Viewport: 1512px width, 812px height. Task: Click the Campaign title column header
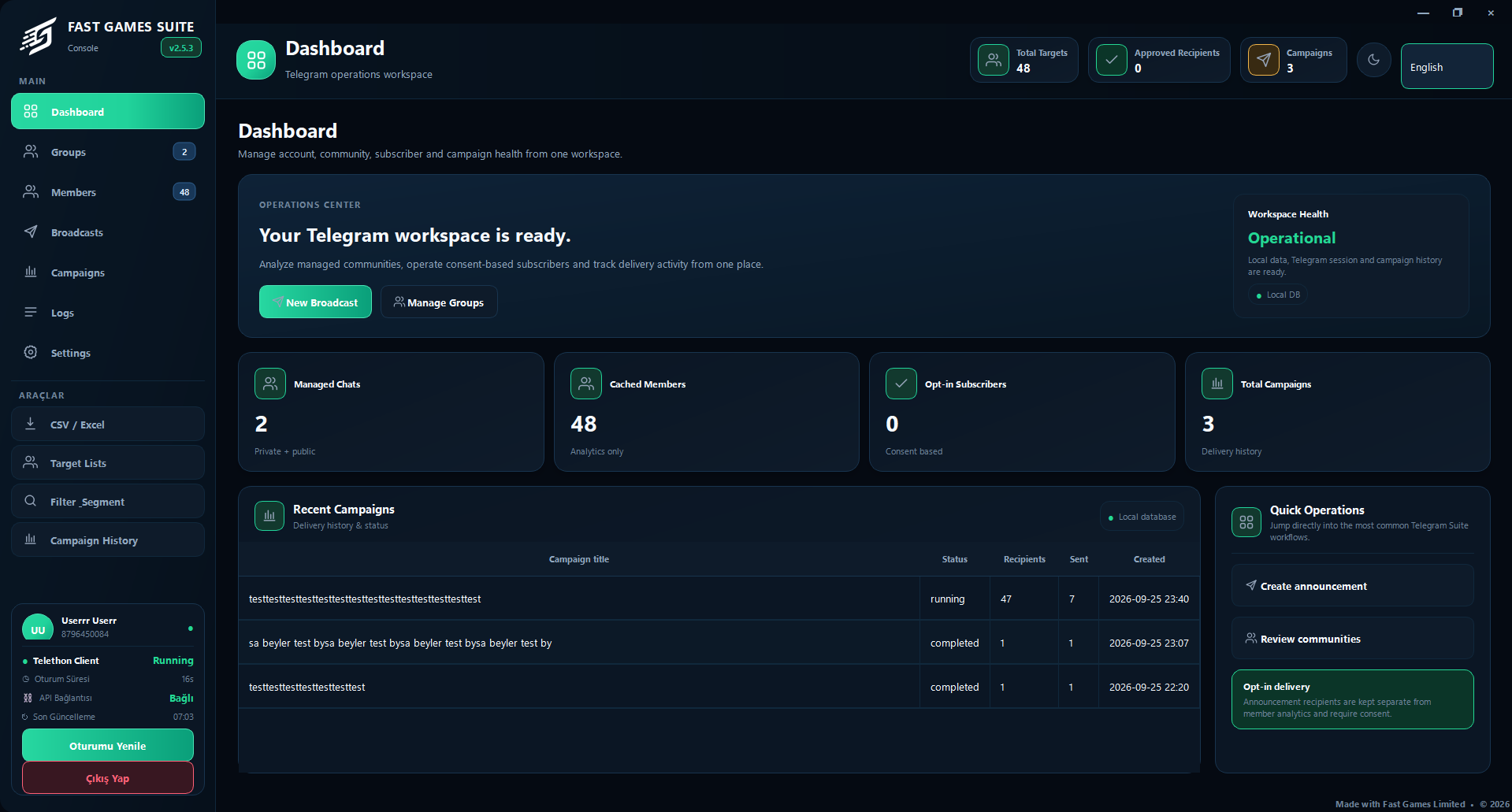[579, 559]
